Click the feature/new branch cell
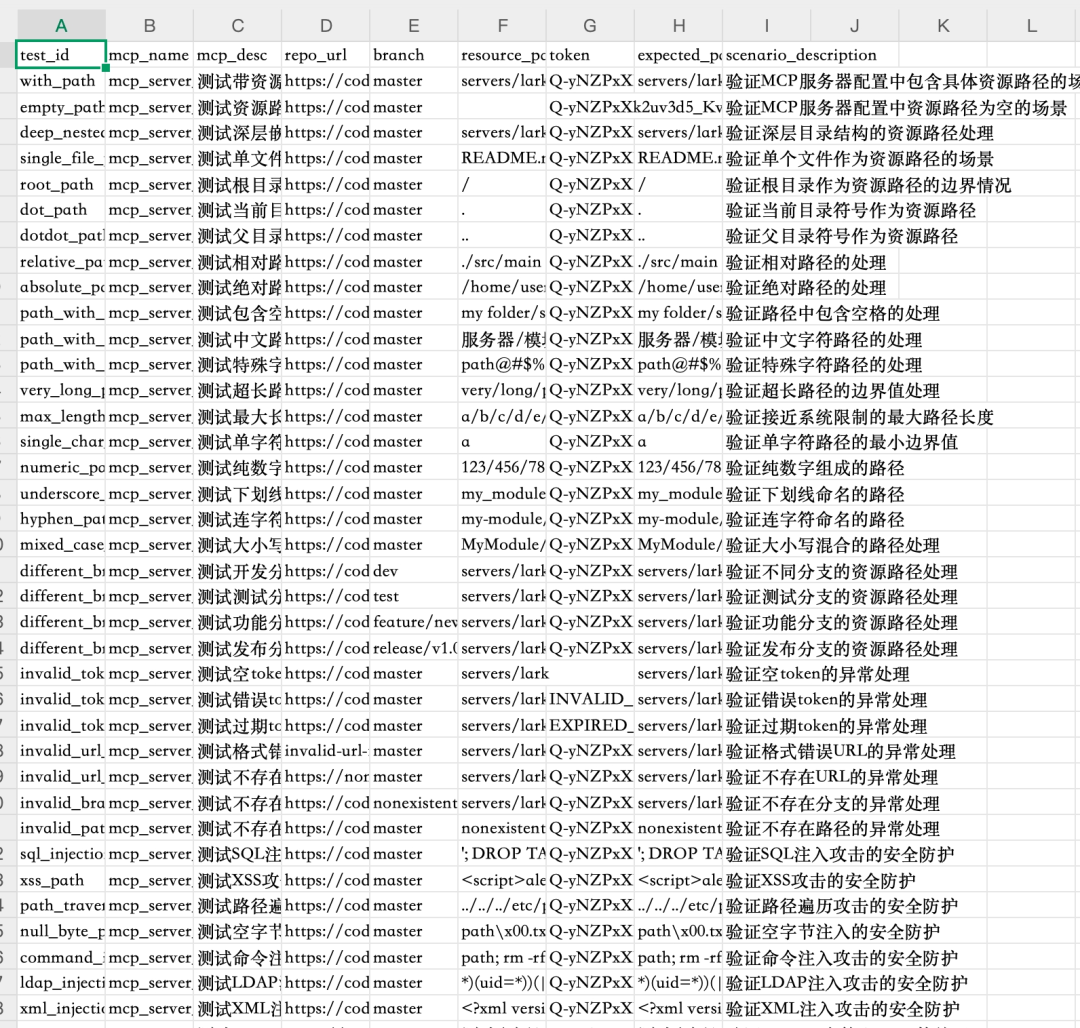The image size is (1080, 1028). (414, 622)
